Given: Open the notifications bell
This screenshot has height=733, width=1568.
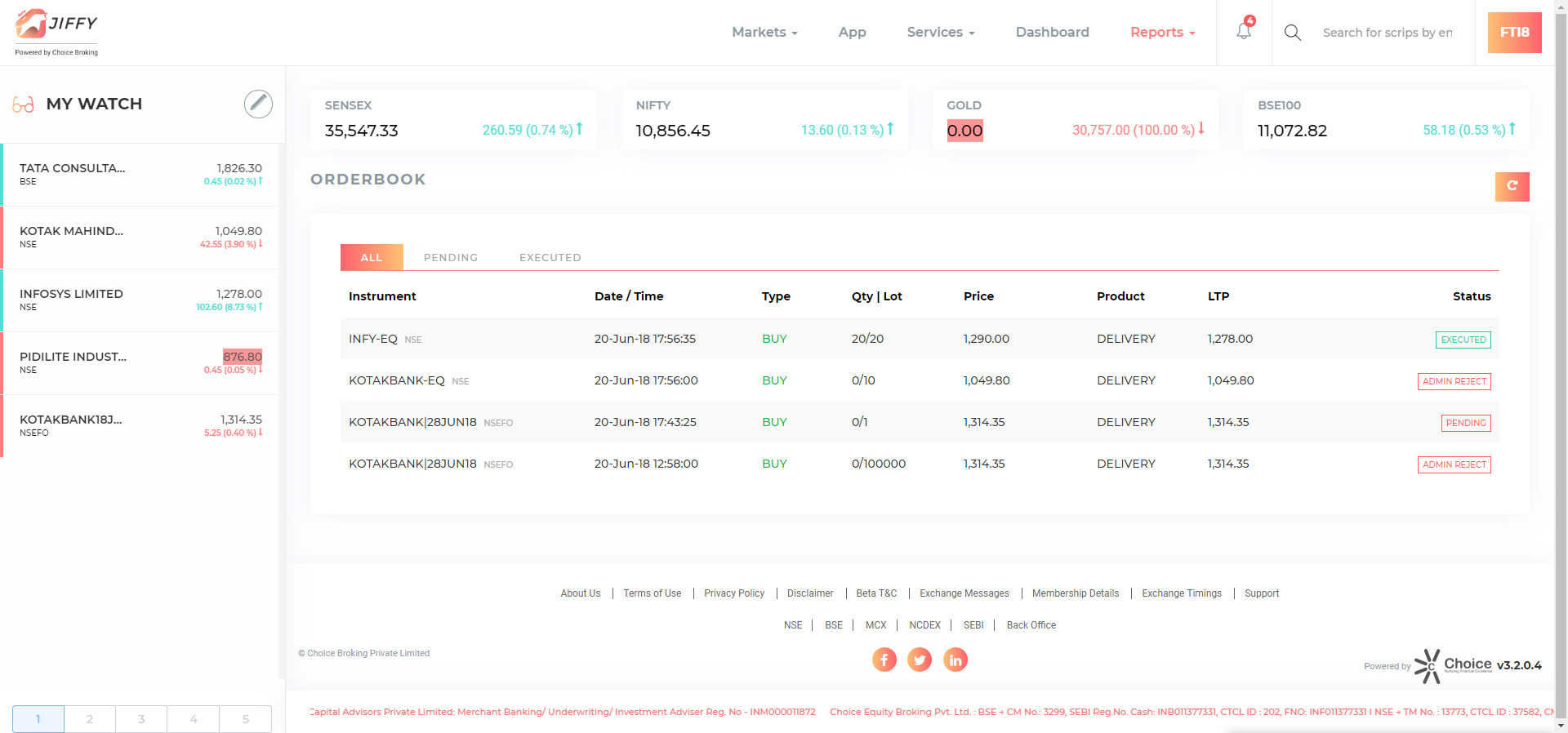Looking at the screenshot, I should (1244, 31).
